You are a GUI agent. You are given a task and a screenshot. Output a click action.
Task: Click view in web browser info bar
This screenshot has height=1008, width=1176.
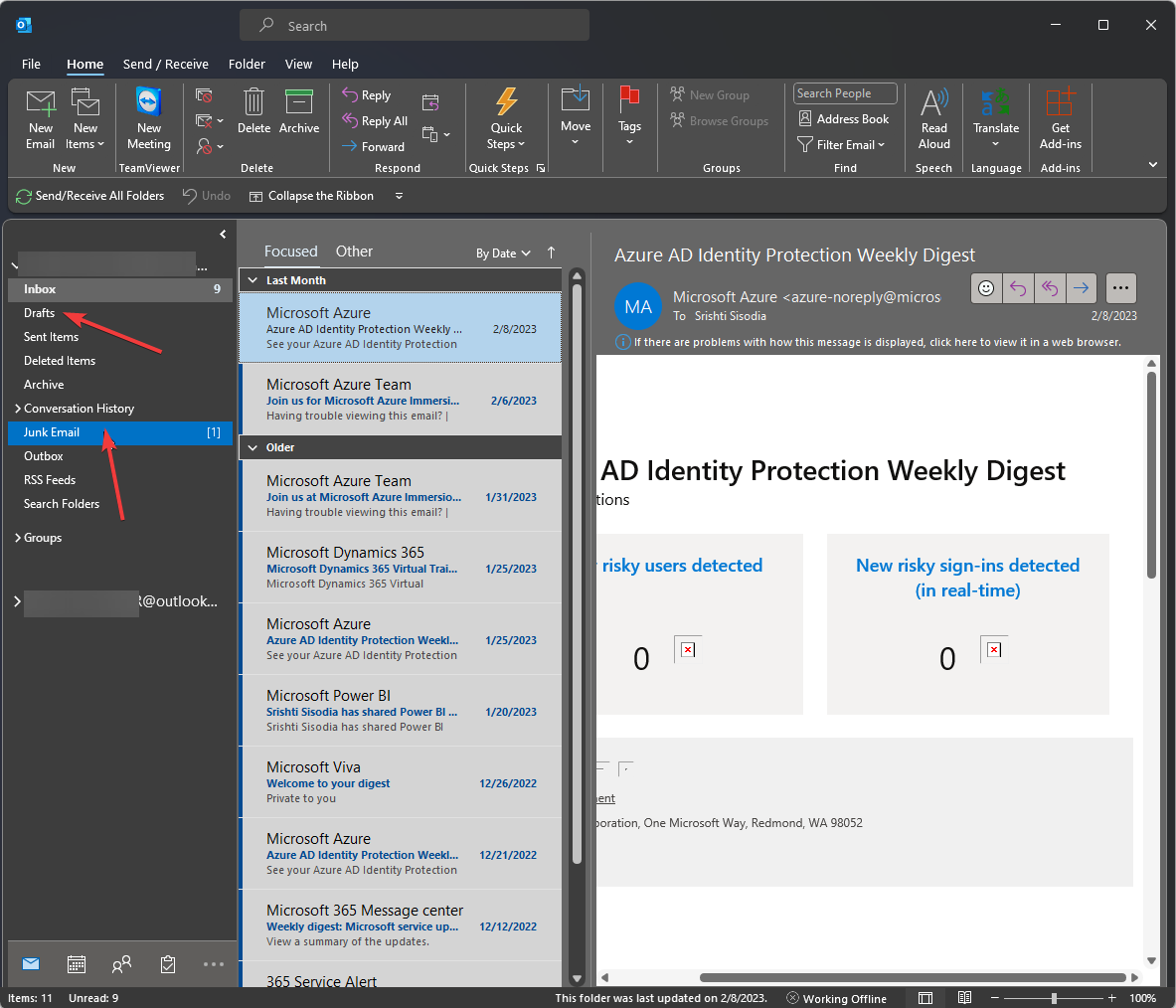tap(869, 342)
